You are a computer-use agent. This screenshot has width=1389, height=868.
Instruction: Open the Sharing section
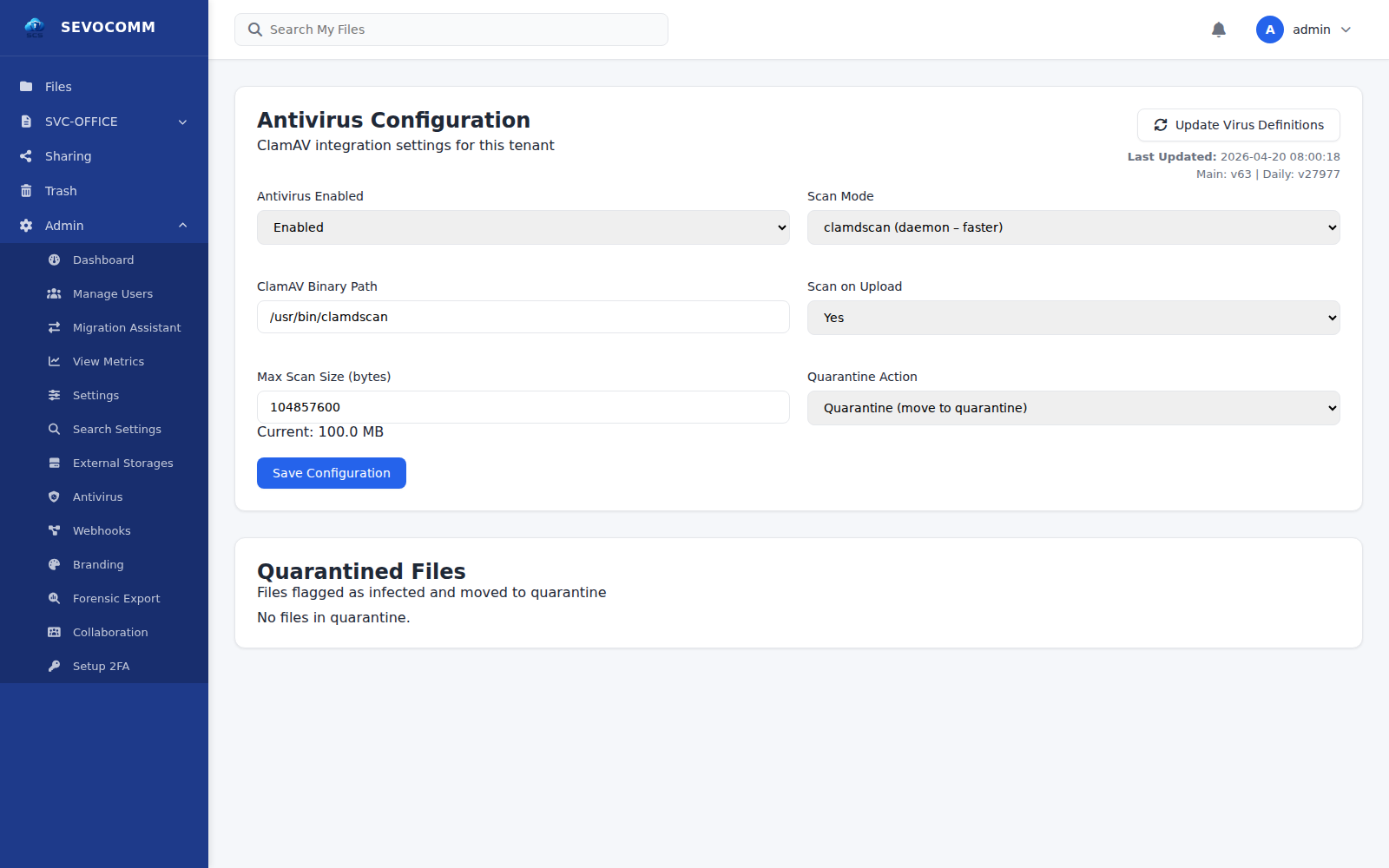68,155
